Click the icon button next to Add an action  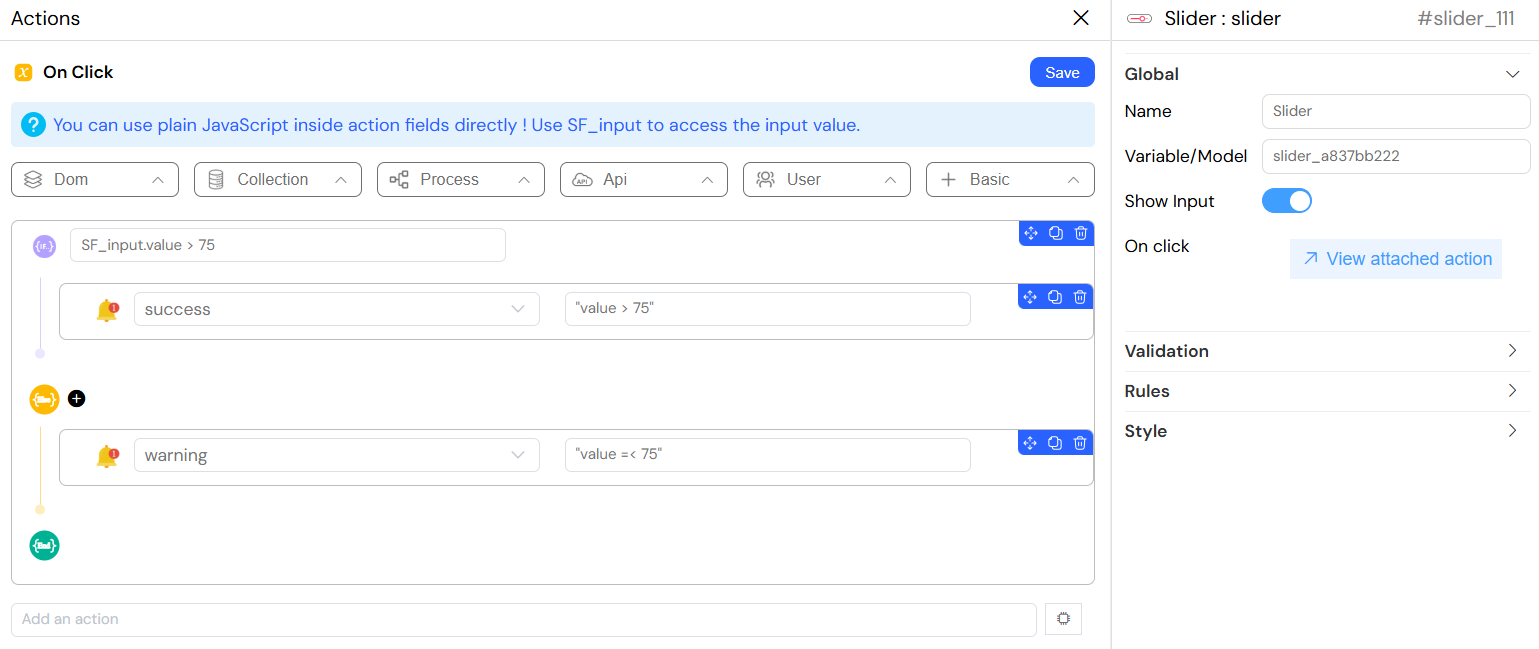coord(1063,619)
